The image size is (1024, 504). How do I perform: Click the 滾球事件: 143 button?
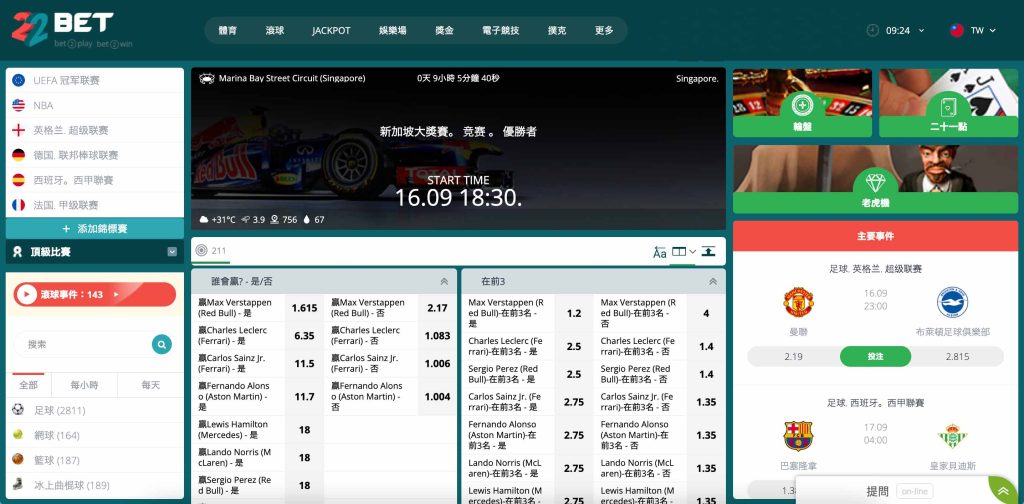pyautogui.click(x=95, y=294)
